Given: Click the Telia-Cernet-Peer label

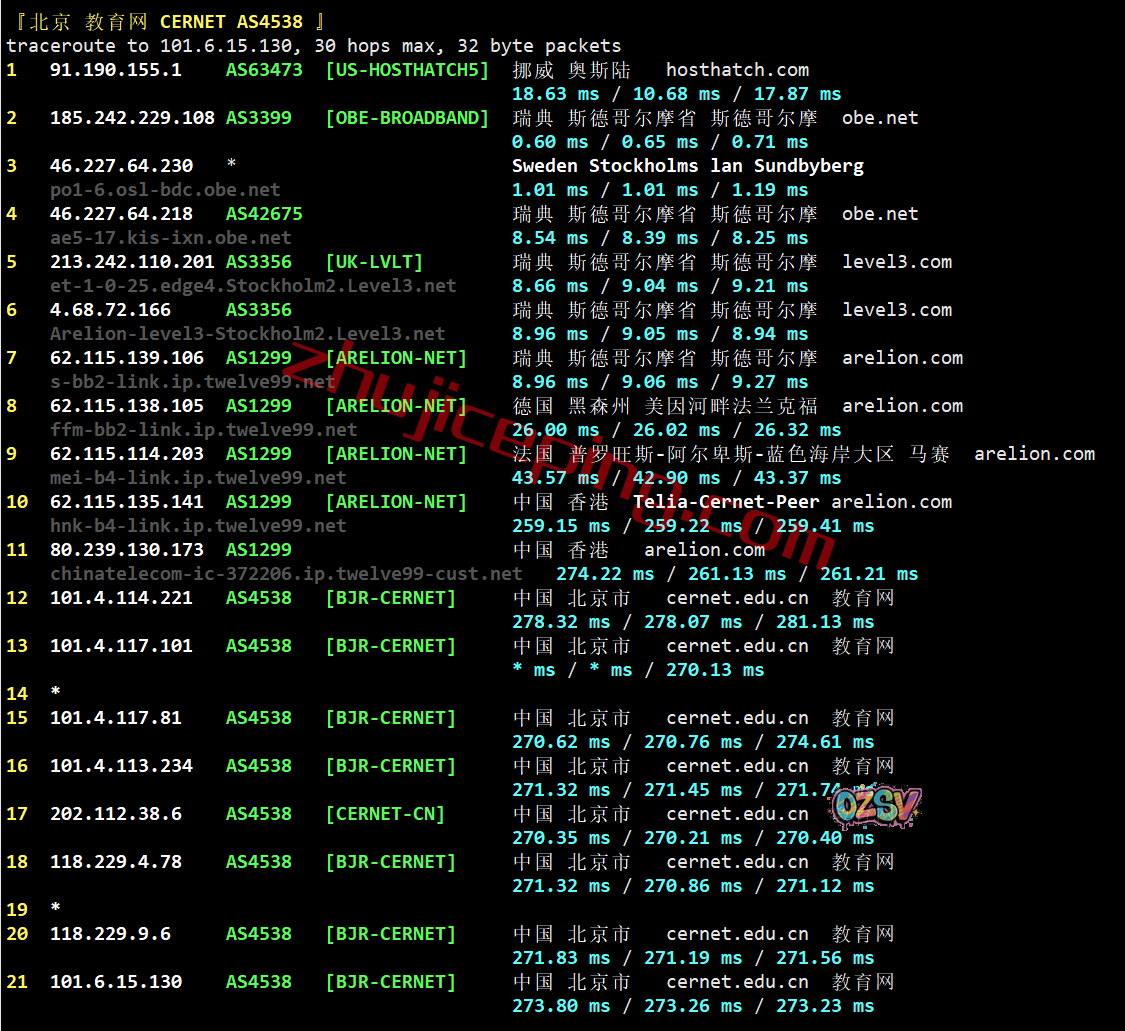Looking at the screenshot, I should [726, 502].
